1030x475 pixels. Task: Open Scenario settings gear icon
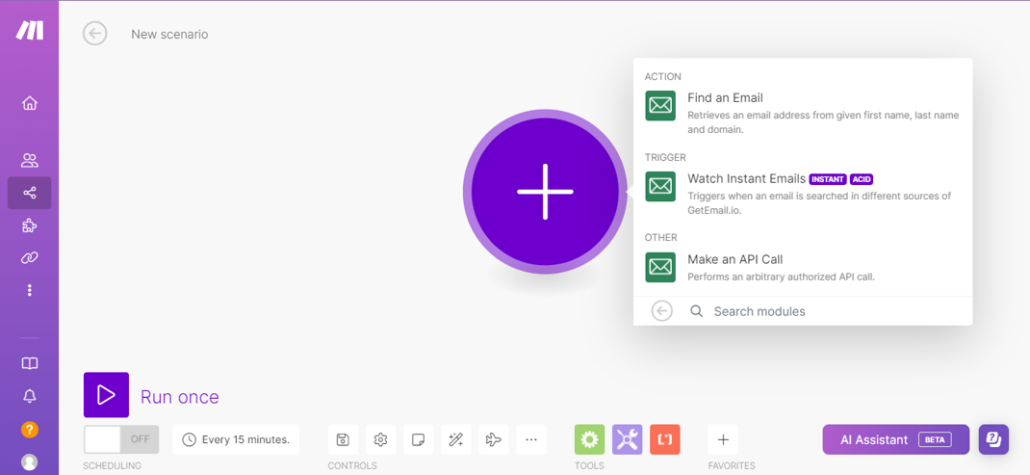pyautogui.click(x=380, y=440)
